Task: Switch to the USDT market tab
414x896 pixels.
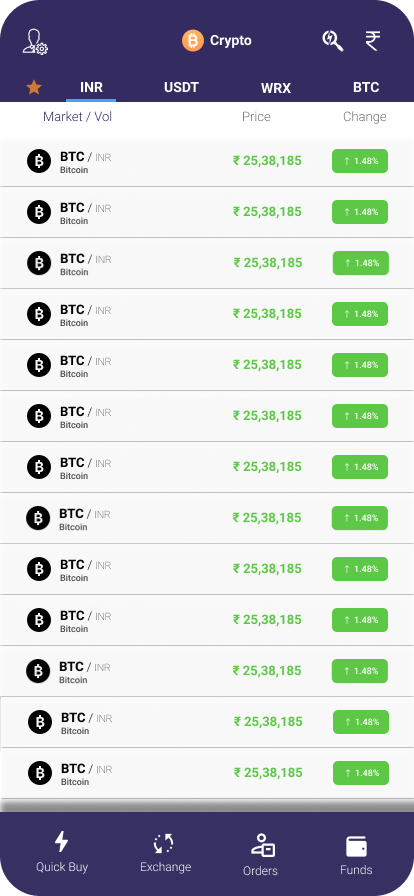Action: coord(181,87)
